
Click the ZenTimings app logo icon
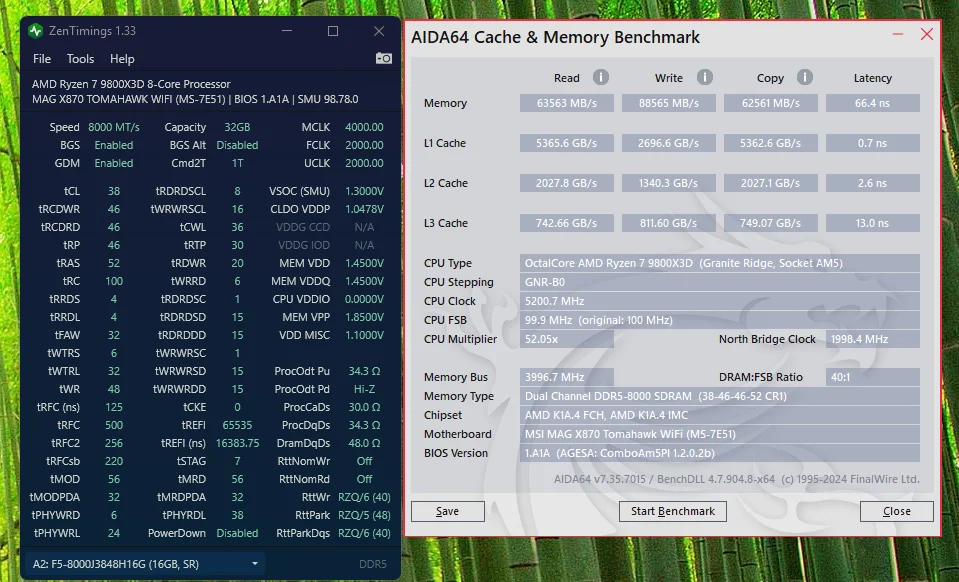pyautogui.click(x=35, y=31)
